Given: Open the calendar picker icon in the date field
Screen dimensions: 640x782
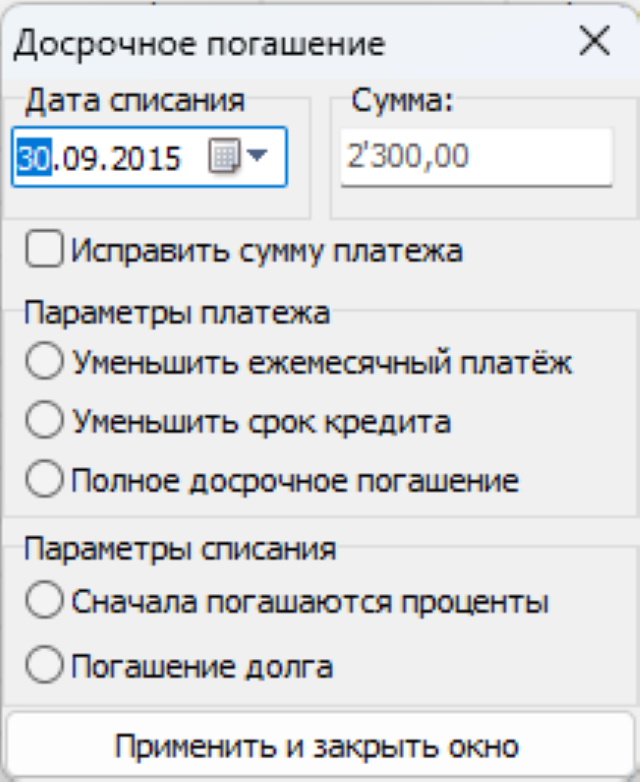Looking at the screenshot, I should pos(224,156).
